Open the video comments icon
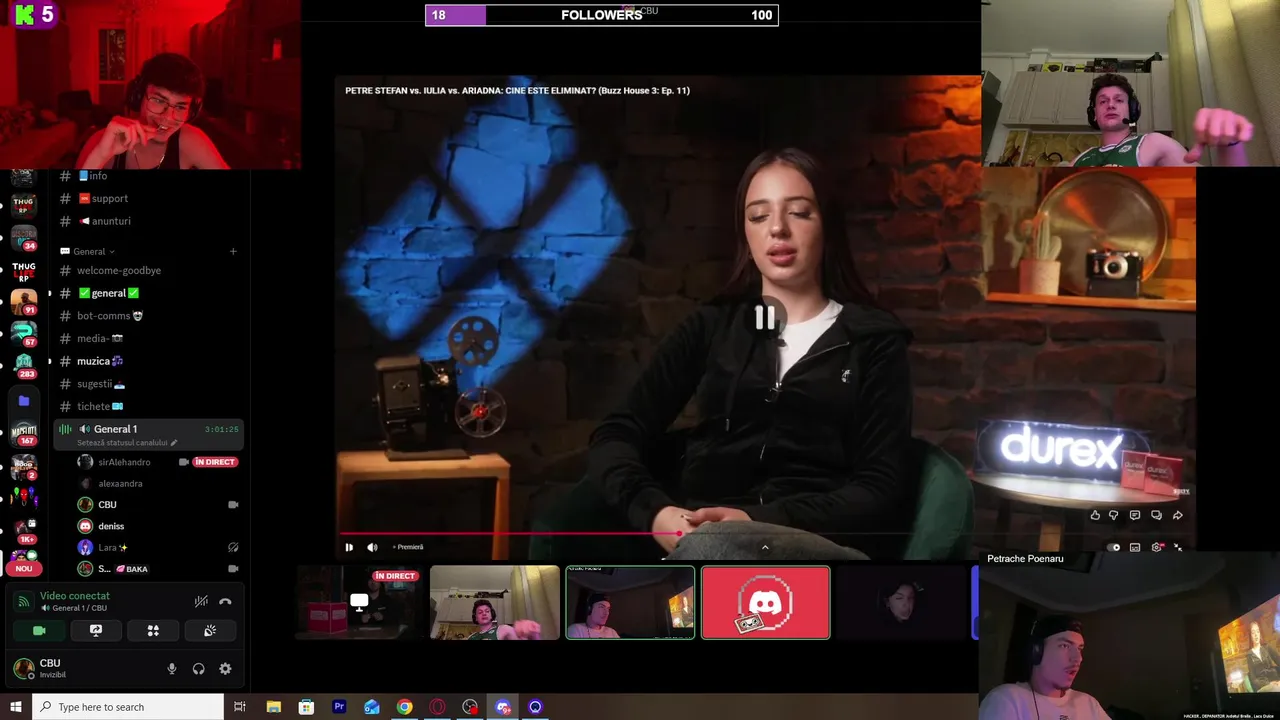Screen dimensions: 1280x720 [1135, 516]
